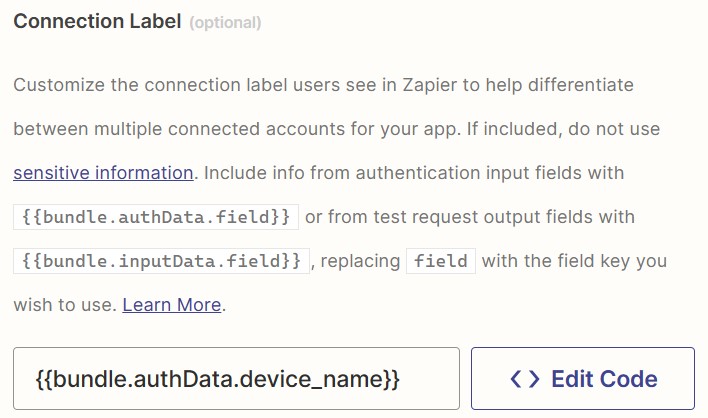Click the {{bundle.inputData.field}} code snippet
The width and height of the screenshot is (708, 418).
pyautogui.click(x=160, y=261)
